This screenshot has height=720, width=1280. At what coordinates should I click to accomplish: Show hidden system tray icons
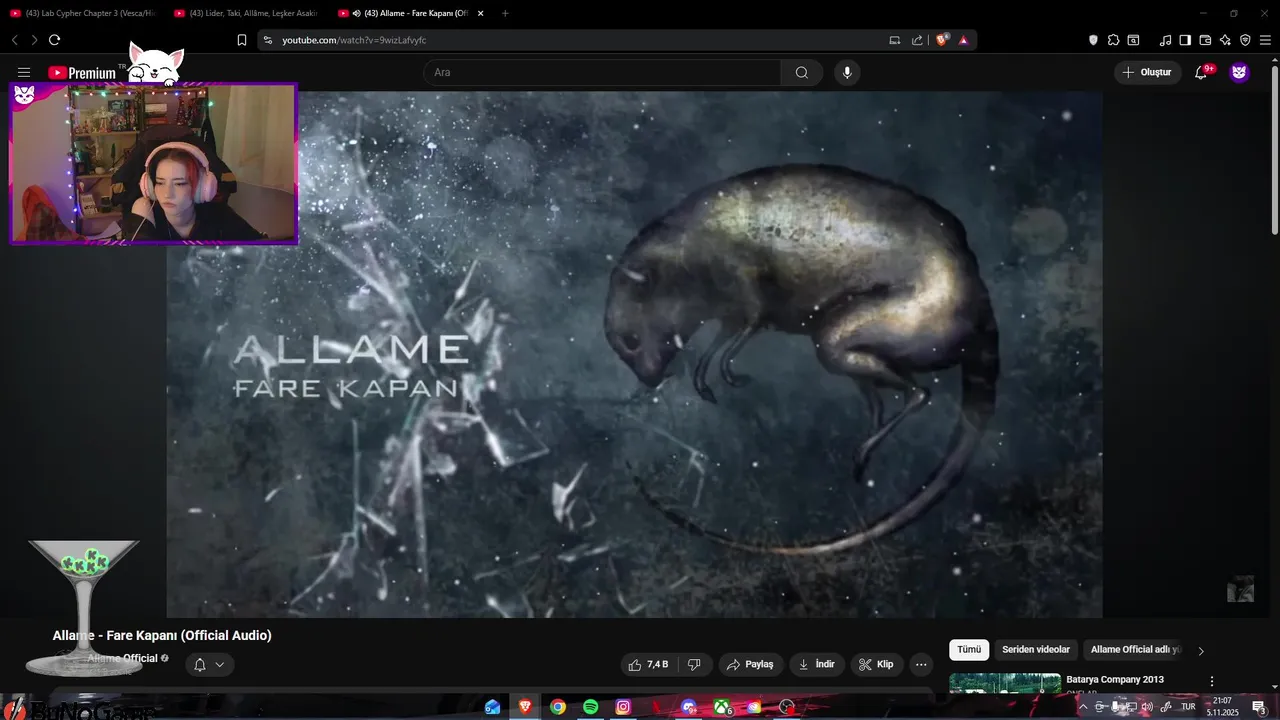coord(1082,707)
